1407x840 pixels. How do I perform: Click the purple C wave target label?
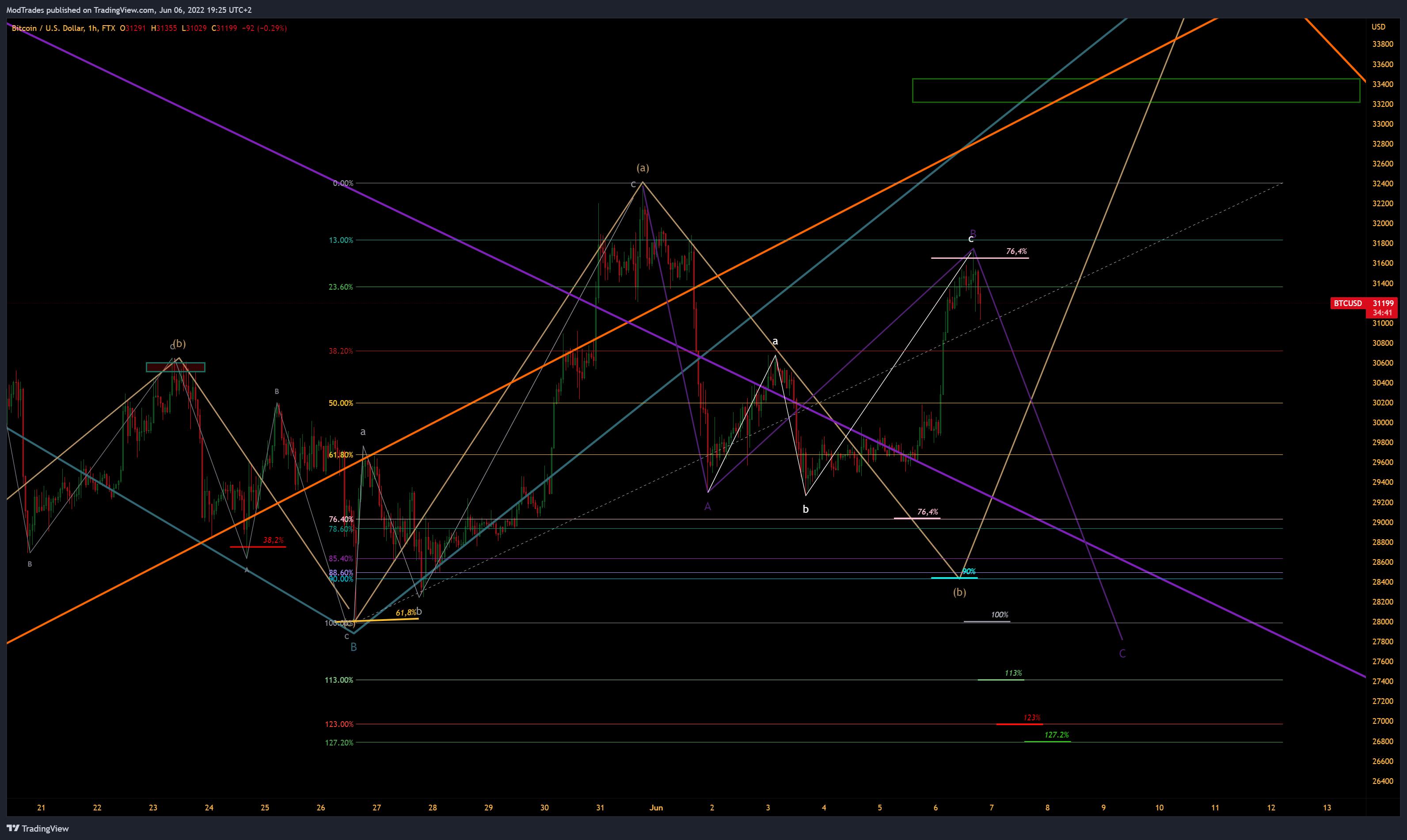(1122, 654)
